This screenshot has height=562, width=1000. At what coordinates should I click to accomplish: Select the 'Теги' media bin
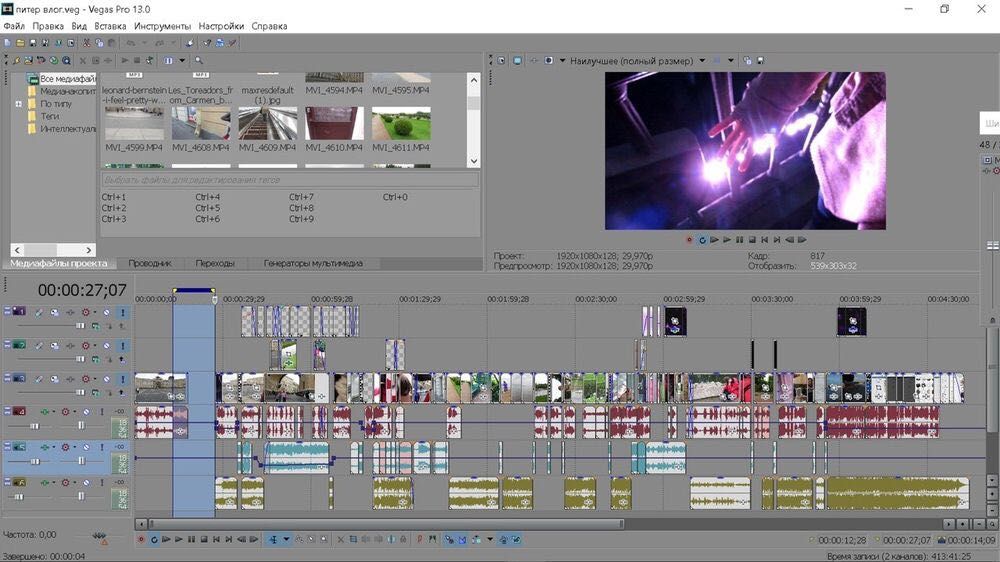pos(50,116)
